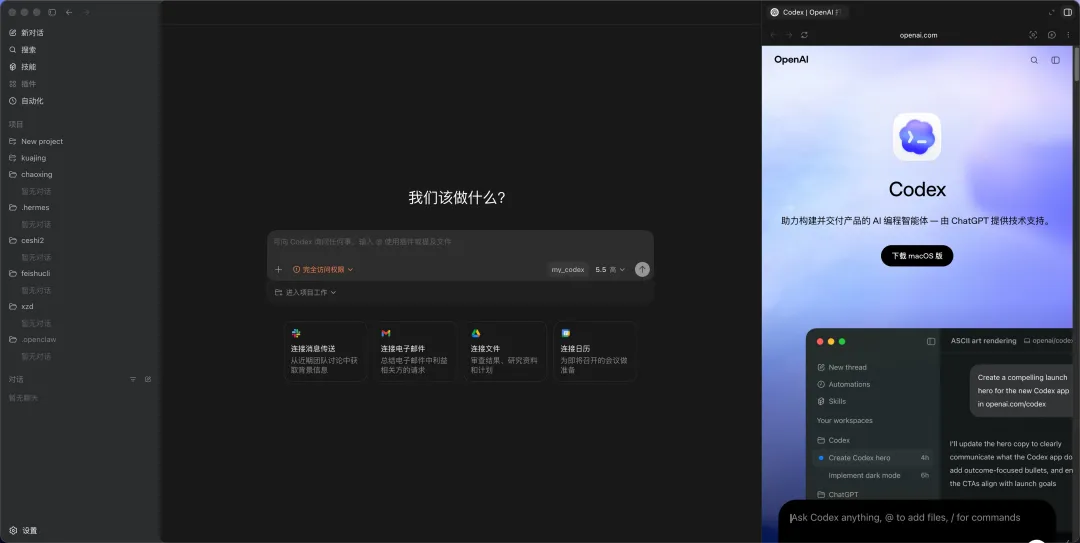
Task: Go back in the browser panel
Action: (x=773, y=35)
